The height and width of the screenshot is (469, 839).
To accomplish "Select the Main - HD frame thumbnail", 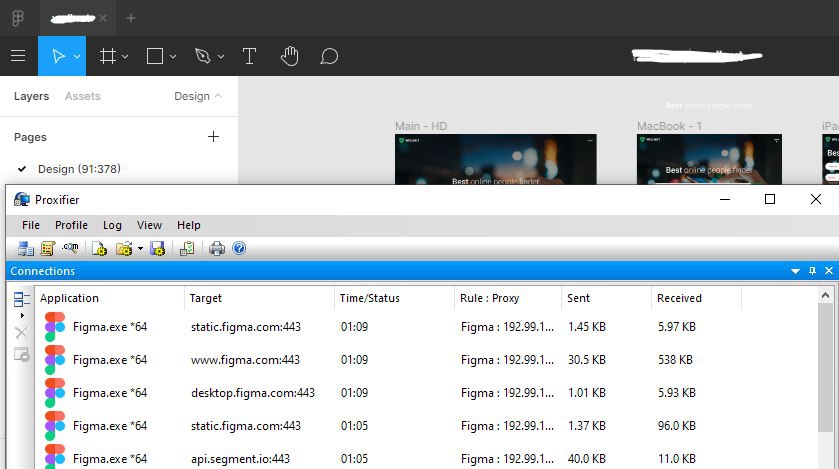I will tap(495, 159).
